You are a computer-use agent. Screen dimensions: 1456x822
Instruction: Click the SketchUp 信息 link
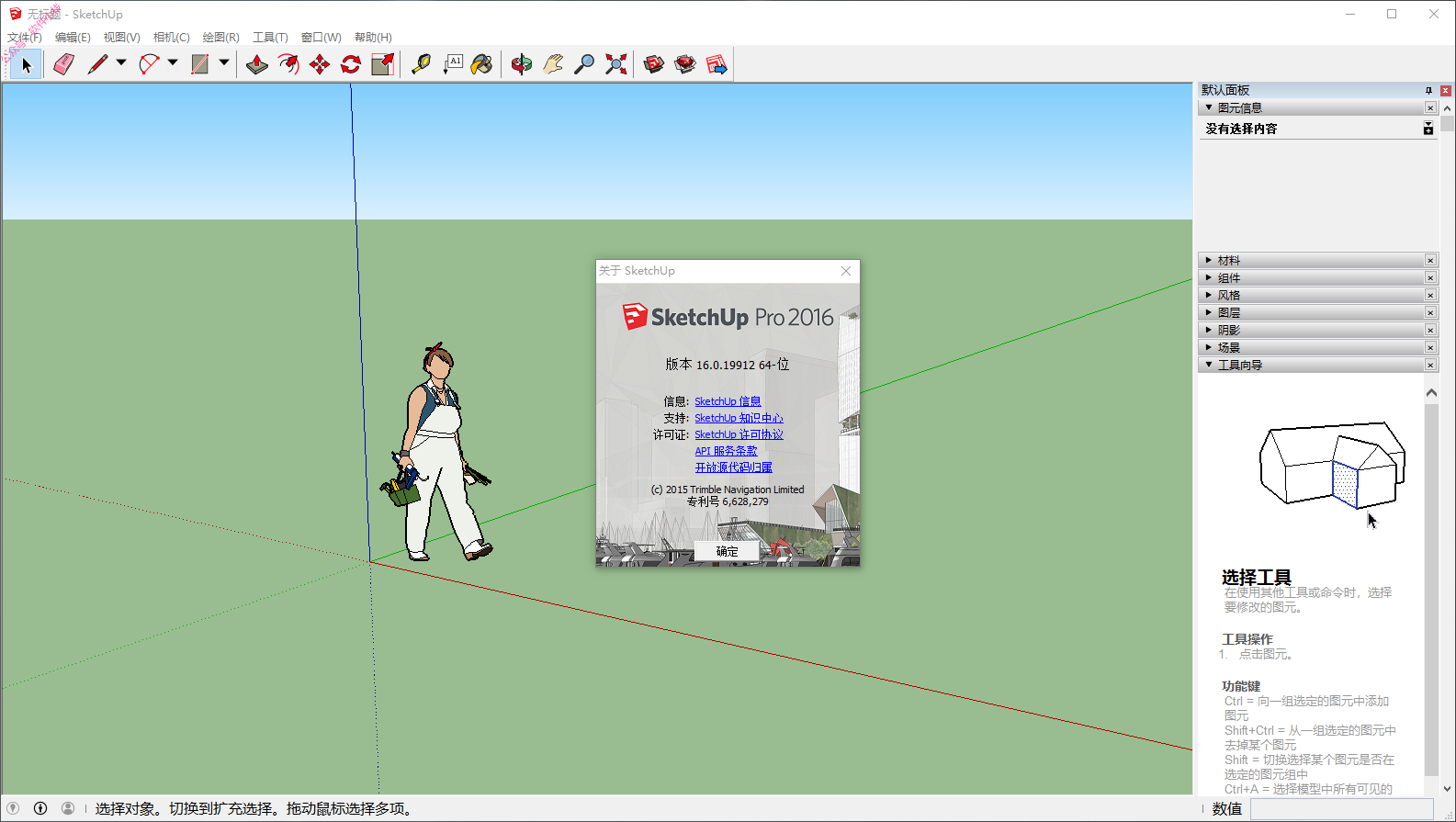pos(728,401)
